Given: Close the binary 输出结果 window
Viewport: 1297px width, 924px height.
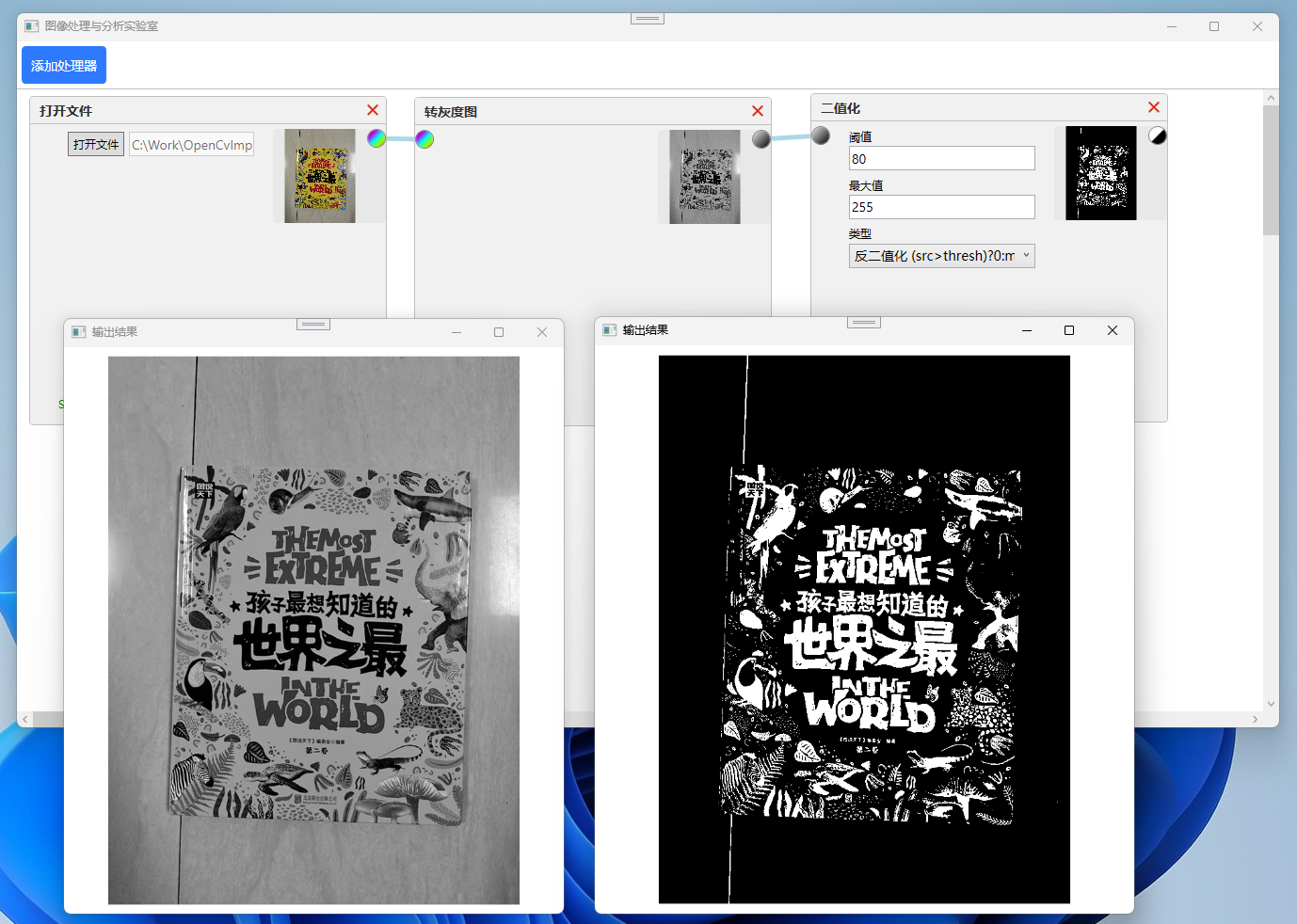Looking at the screenshot, I should point(1113,330).
